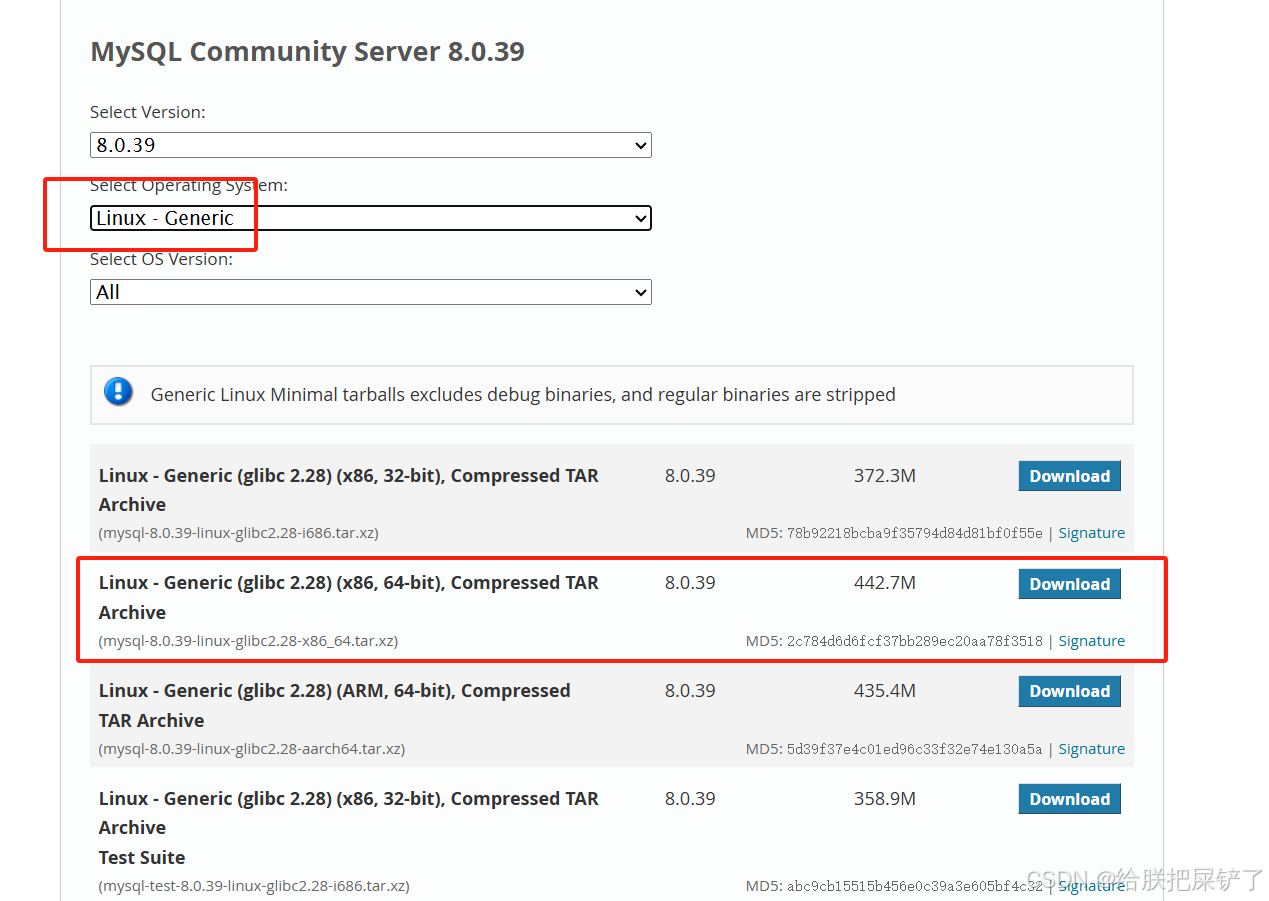Click the 435.4M file size text

click(885, 691)
